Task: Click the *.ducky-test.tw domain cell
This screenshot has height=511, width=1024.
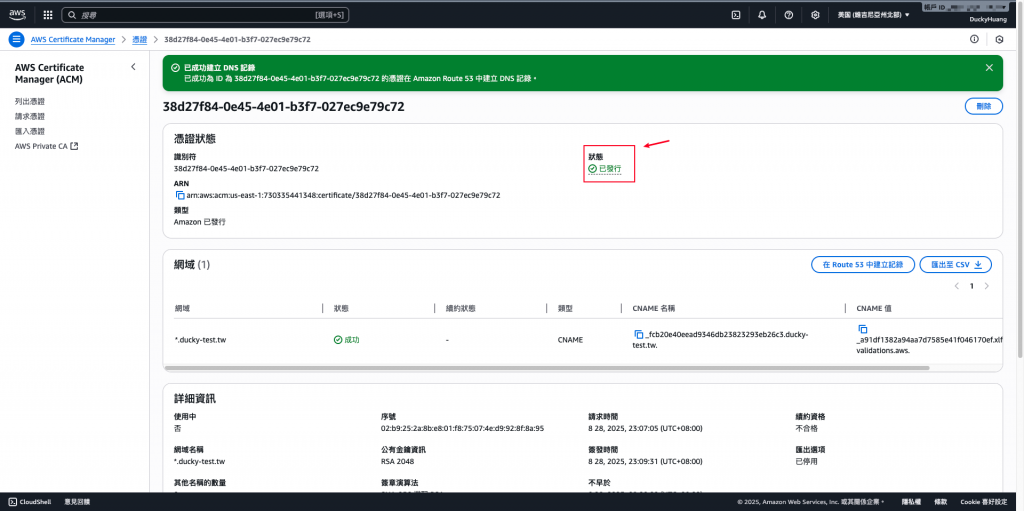Action: click(x=200, y=340)
